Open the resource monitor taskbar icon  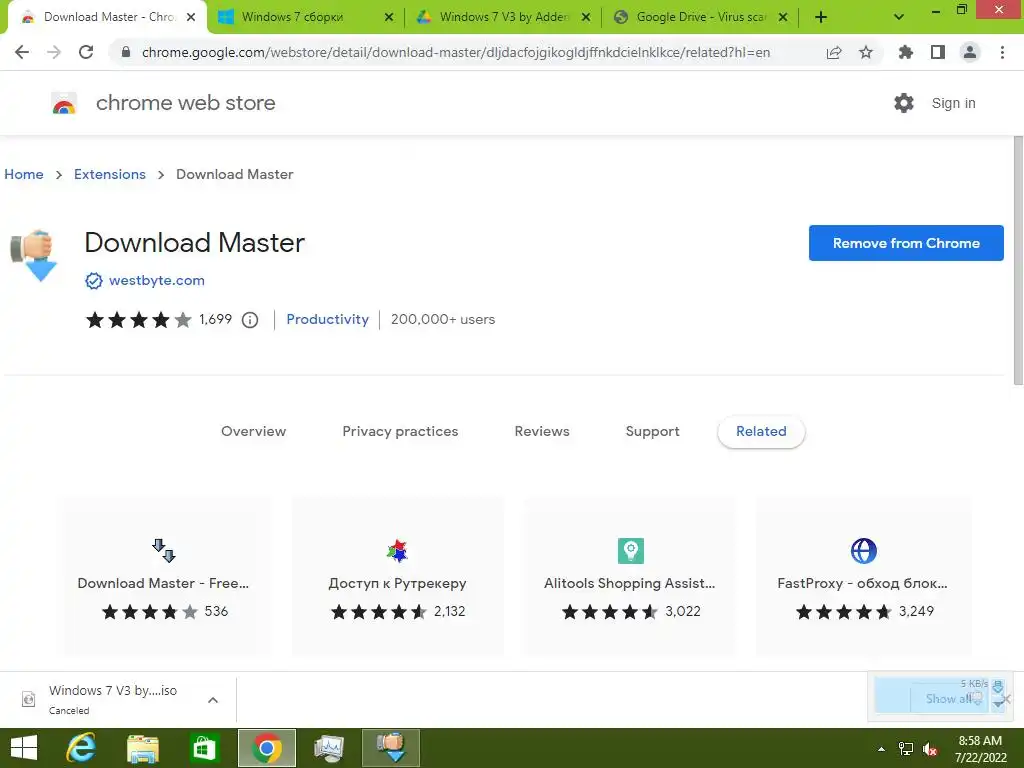click(328, 748)
